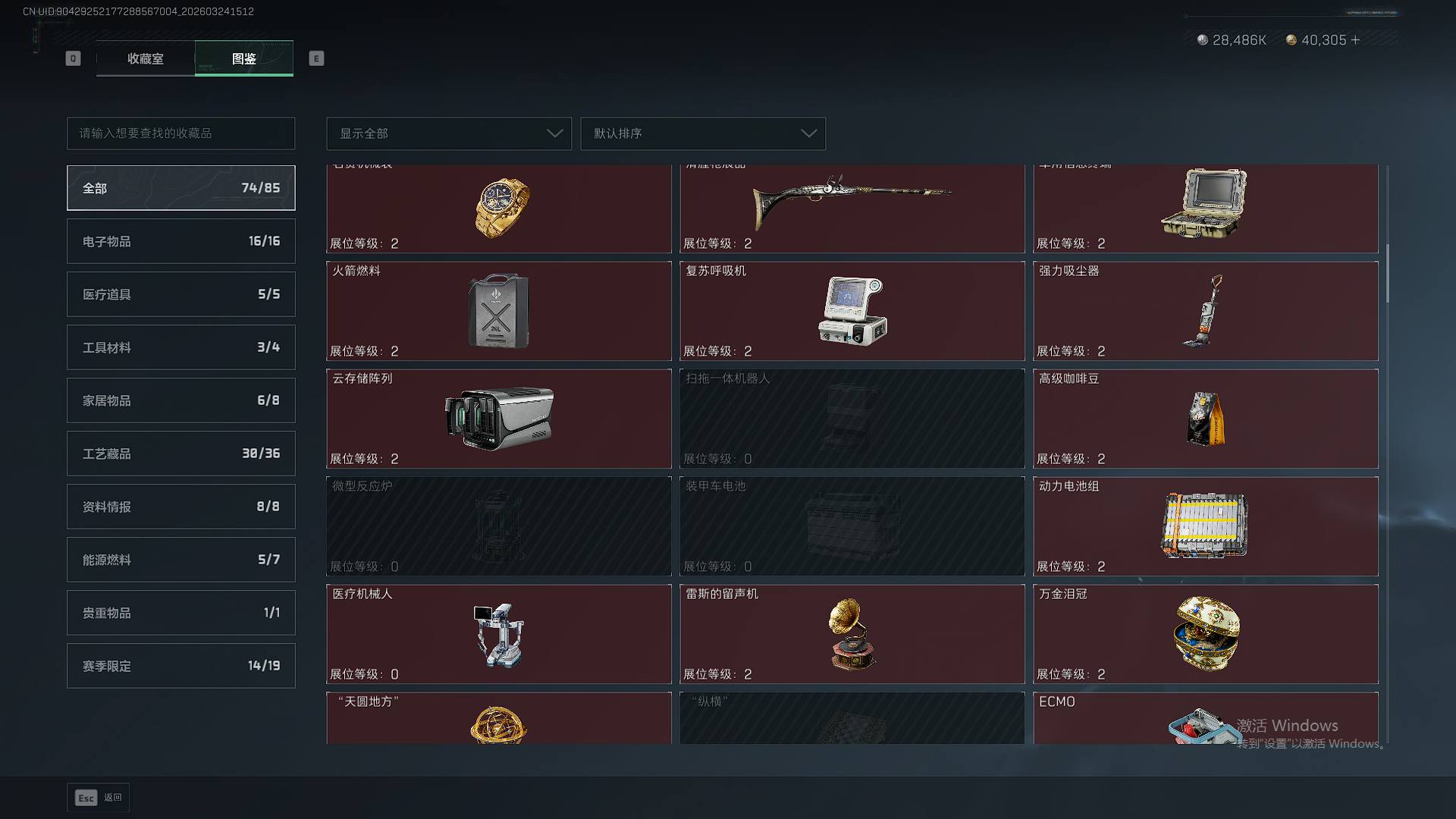This screenshot has width=1456, height=819.
Task: Filter by 赛季限定 category
Action: tap(181, 666)
